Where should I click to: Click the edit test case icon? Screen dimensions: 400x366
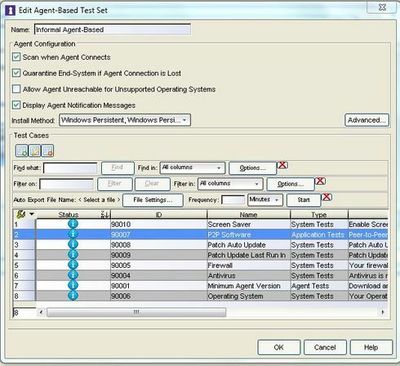pyautogui.click(x=35, y=151)
